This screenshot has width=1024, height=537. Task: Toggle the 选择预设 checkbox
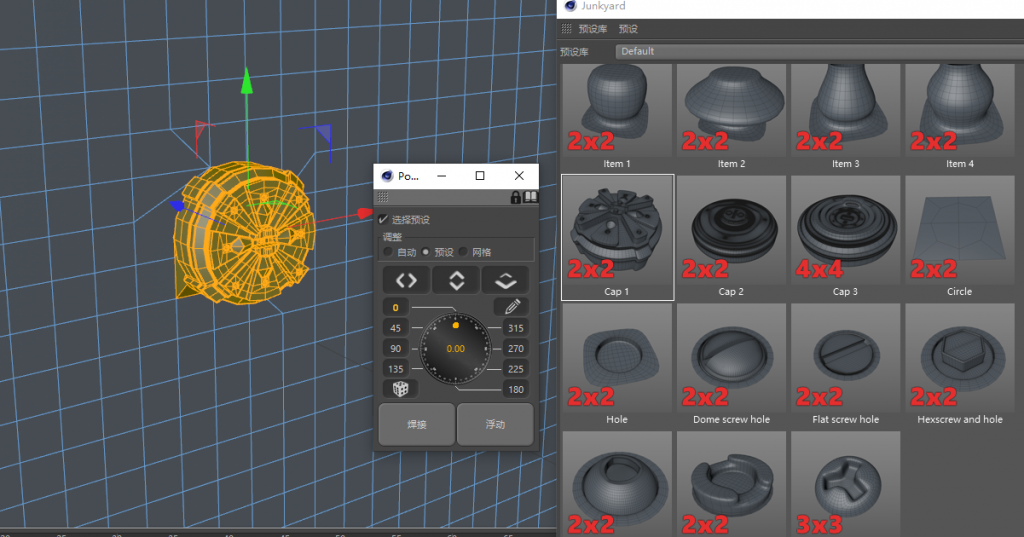pyautogui.click(x=383, y=220)
